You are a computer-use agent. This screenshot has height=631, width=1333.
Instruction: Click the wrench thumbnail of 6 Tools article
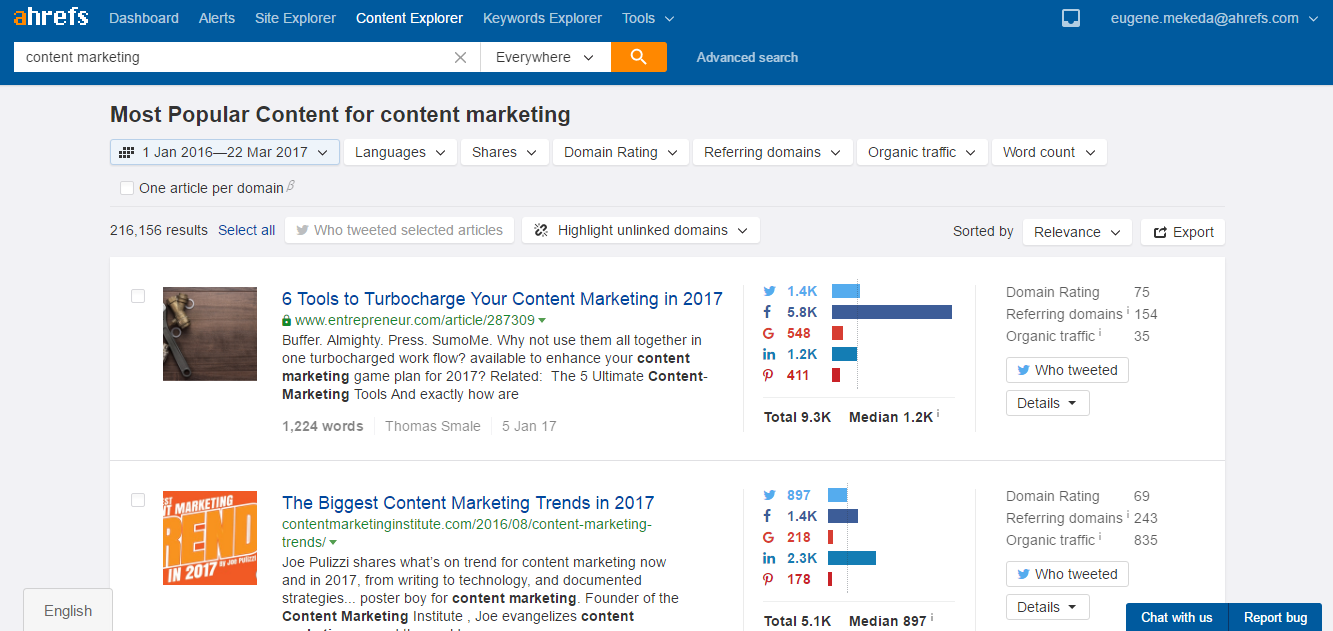(210, 334)
